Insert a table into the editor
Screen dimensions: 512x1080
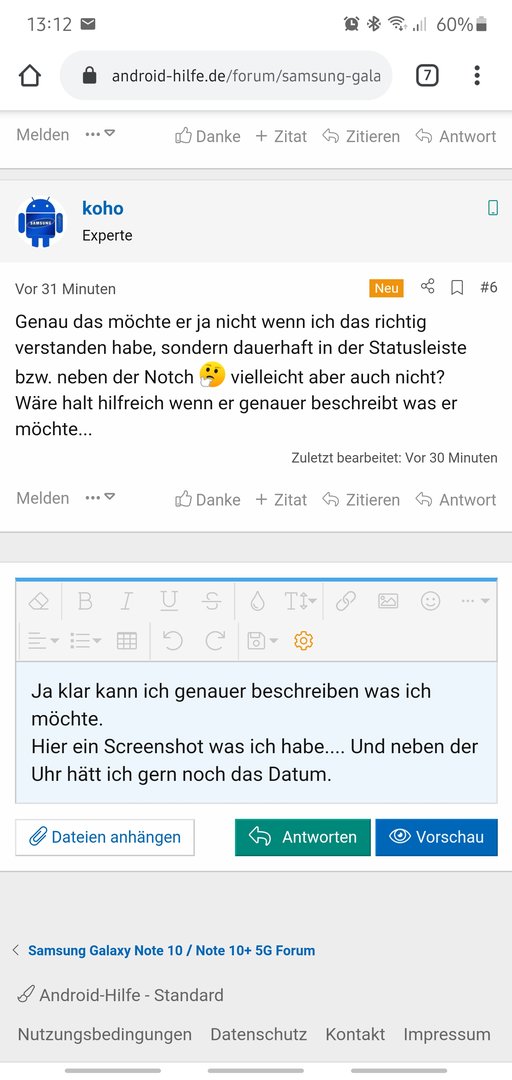point(127,641)
